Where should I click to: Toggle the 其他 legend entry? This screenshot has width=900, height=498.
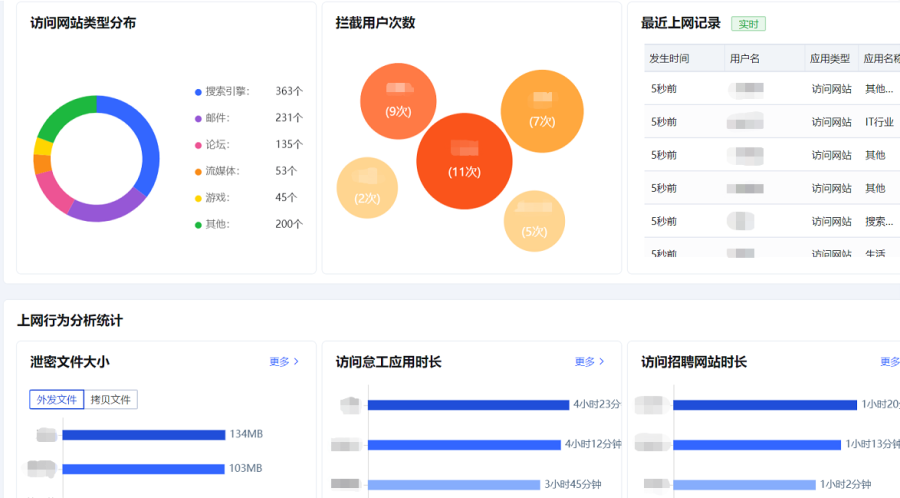click(x=216, y=224)
